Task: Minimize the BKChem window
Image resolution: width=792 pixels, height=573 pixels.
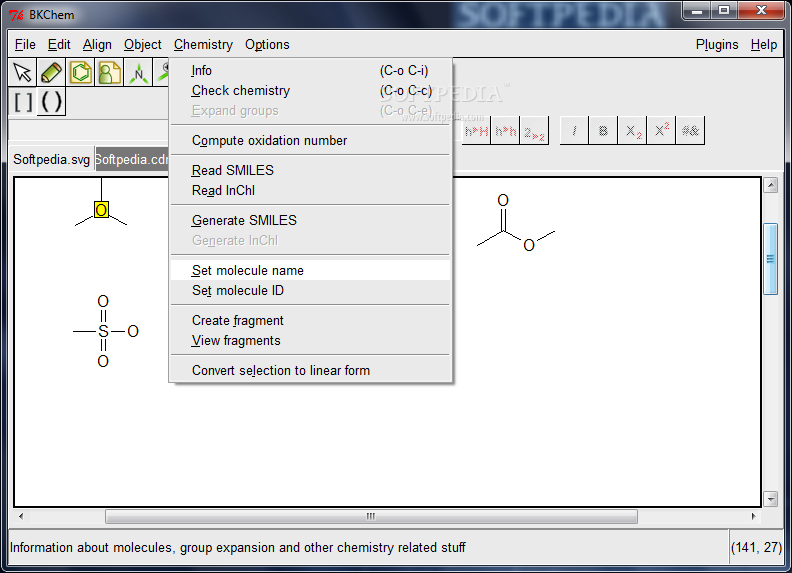Action: [x=697, y=11]
